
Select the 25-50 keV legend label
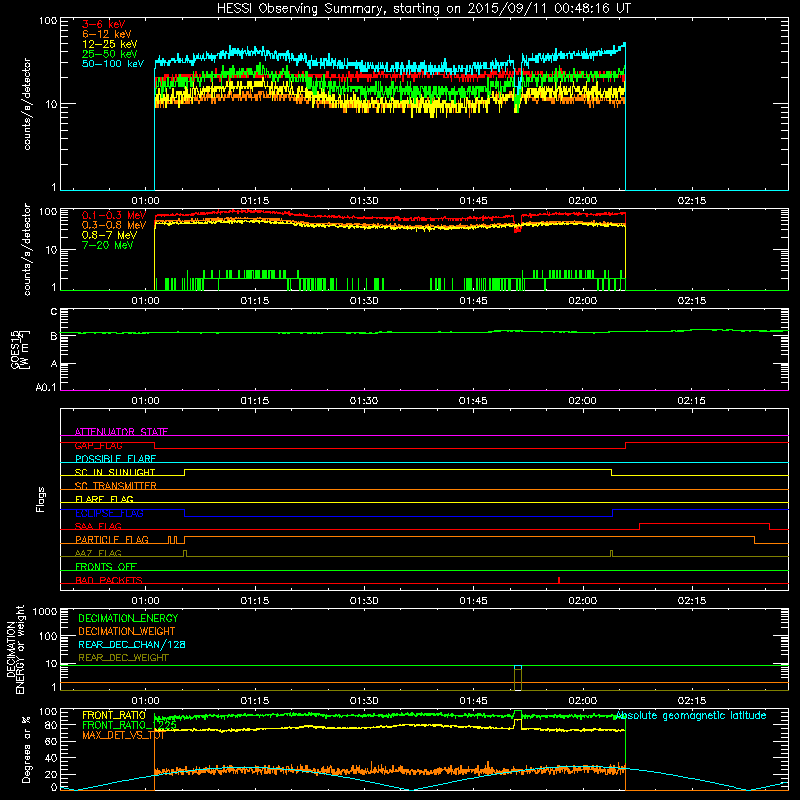click(109, 54)
